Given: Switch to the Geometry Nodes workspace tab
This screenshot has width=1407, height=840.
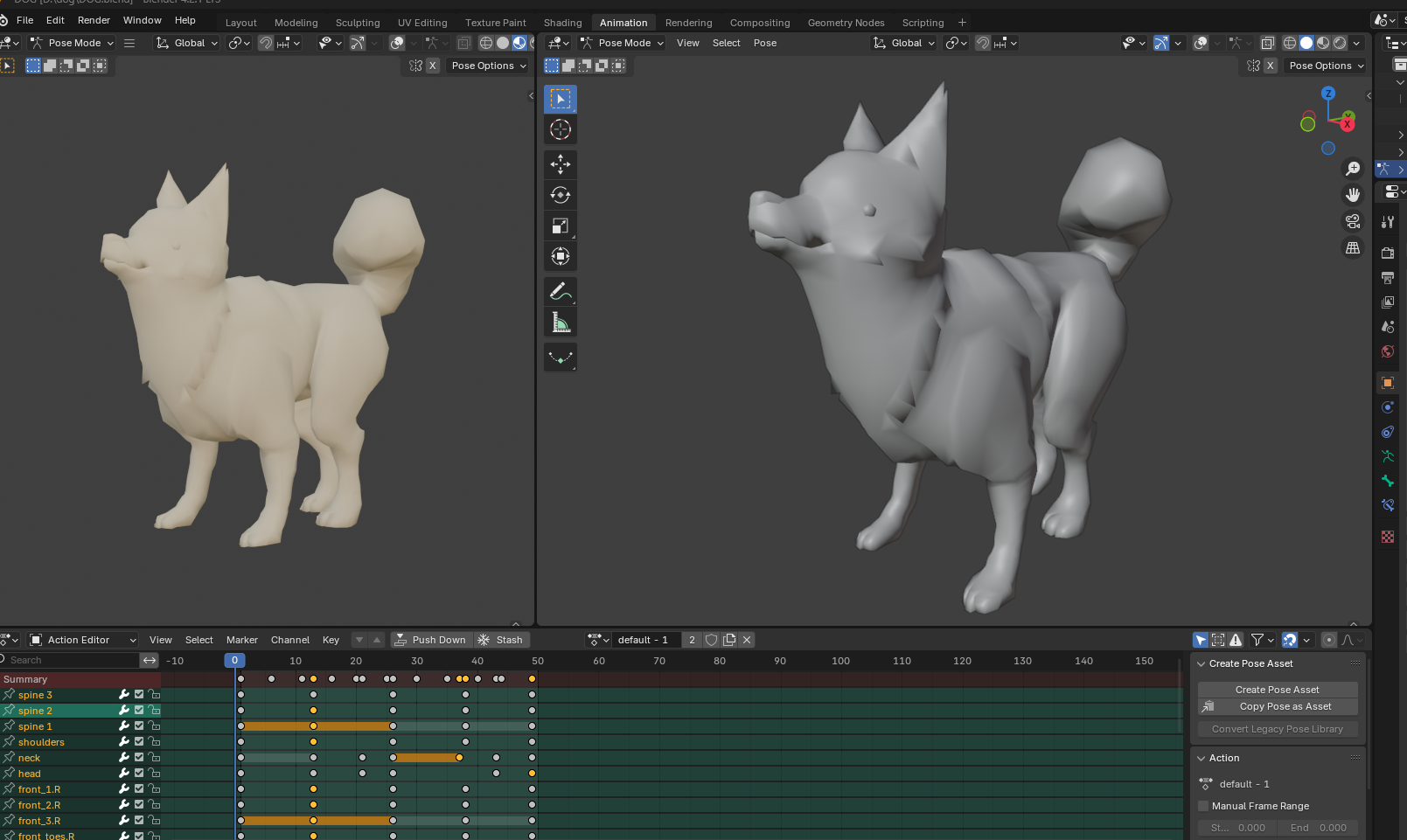Looking at the screenshot, I should tap(846, 23).
